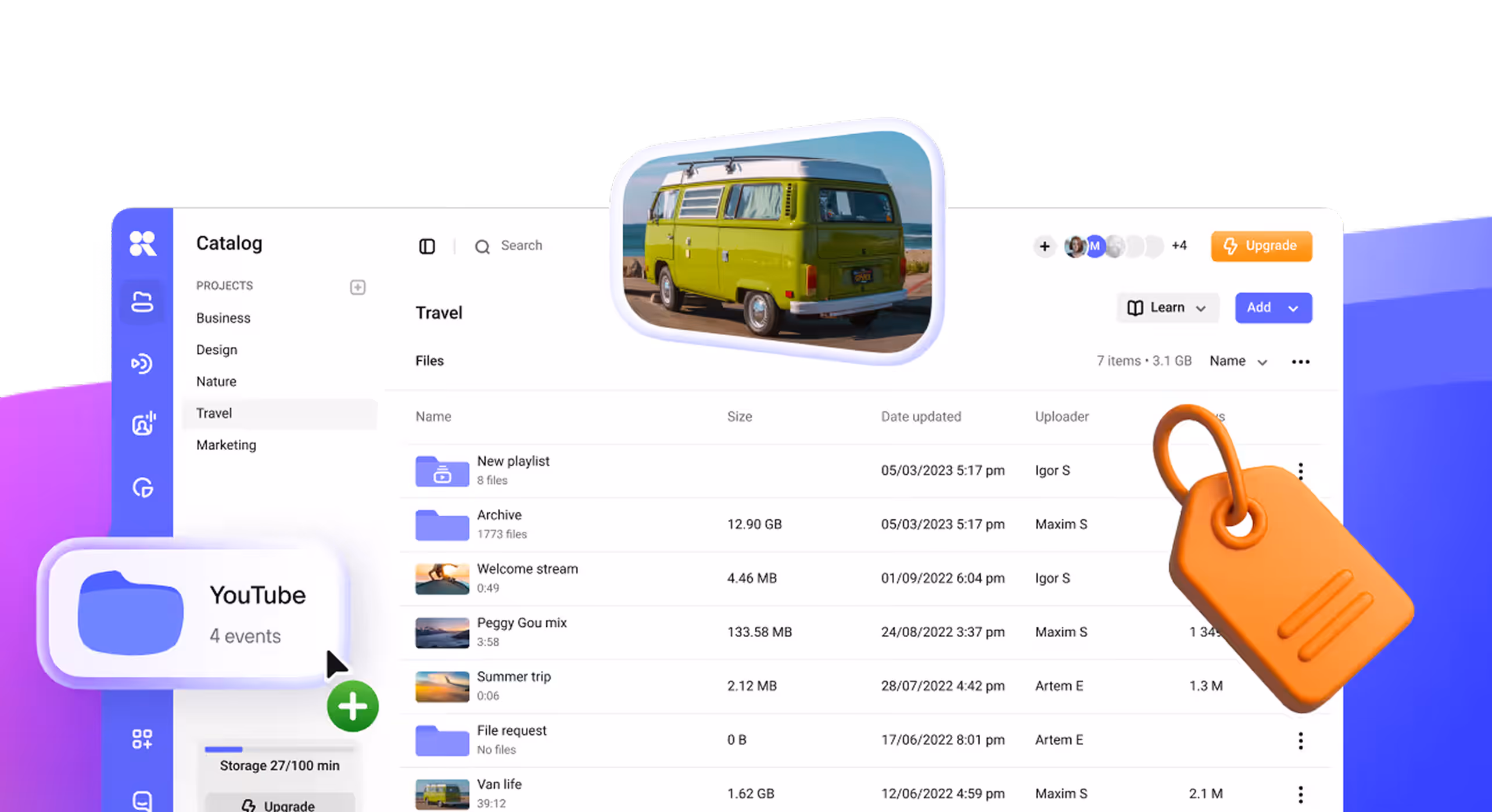Click the add new project plus icon
This screenshot has height=812, width=1492.
click(x=357, y=287)
